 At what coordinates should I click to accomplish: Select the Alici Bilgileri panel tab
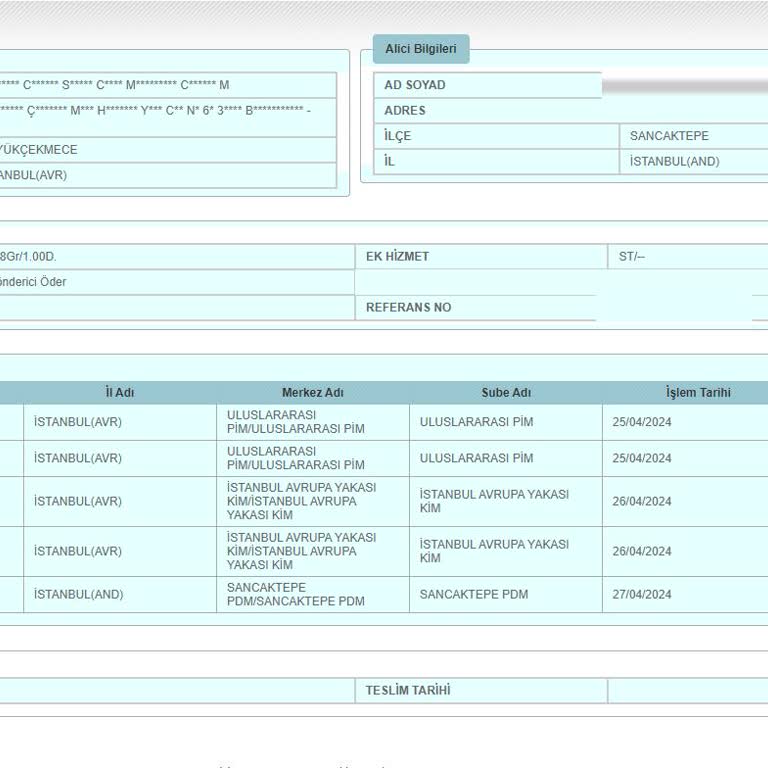tap(420, 49)
